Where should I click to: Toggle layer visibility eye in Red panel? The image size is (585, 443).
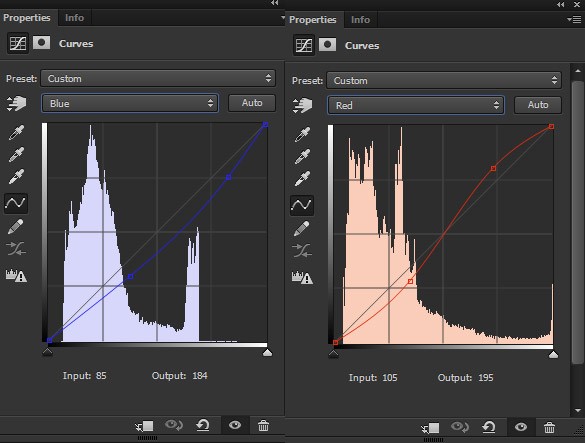coord(521,427)
